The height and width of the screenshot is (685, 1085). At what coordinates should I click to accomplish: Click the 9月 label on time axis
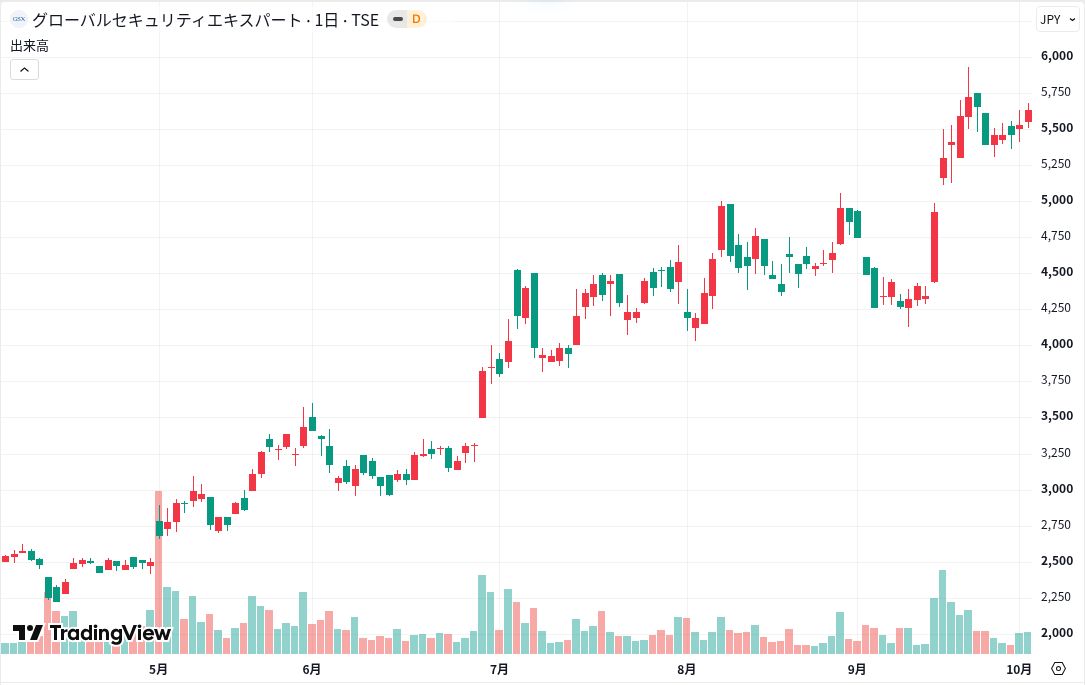click(x=857, y=669)
